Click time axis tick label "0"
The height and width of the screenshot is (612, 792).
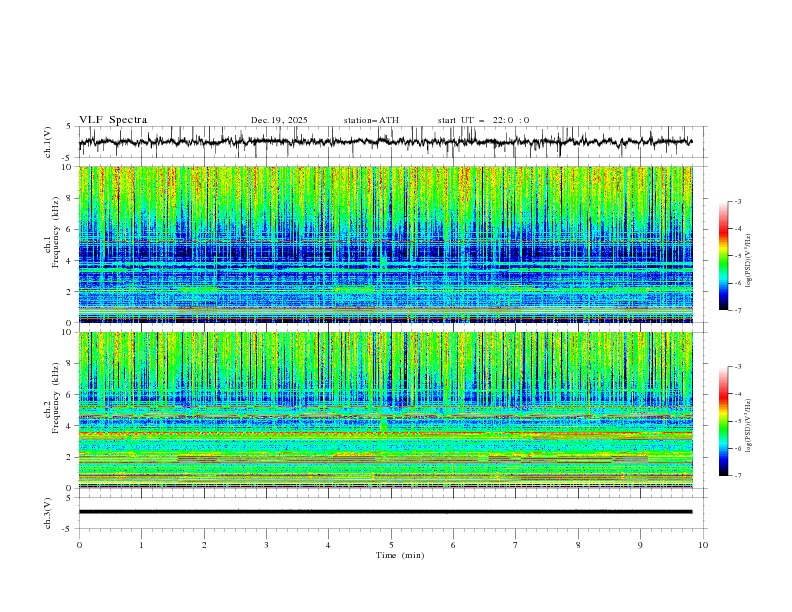point(79,545)
